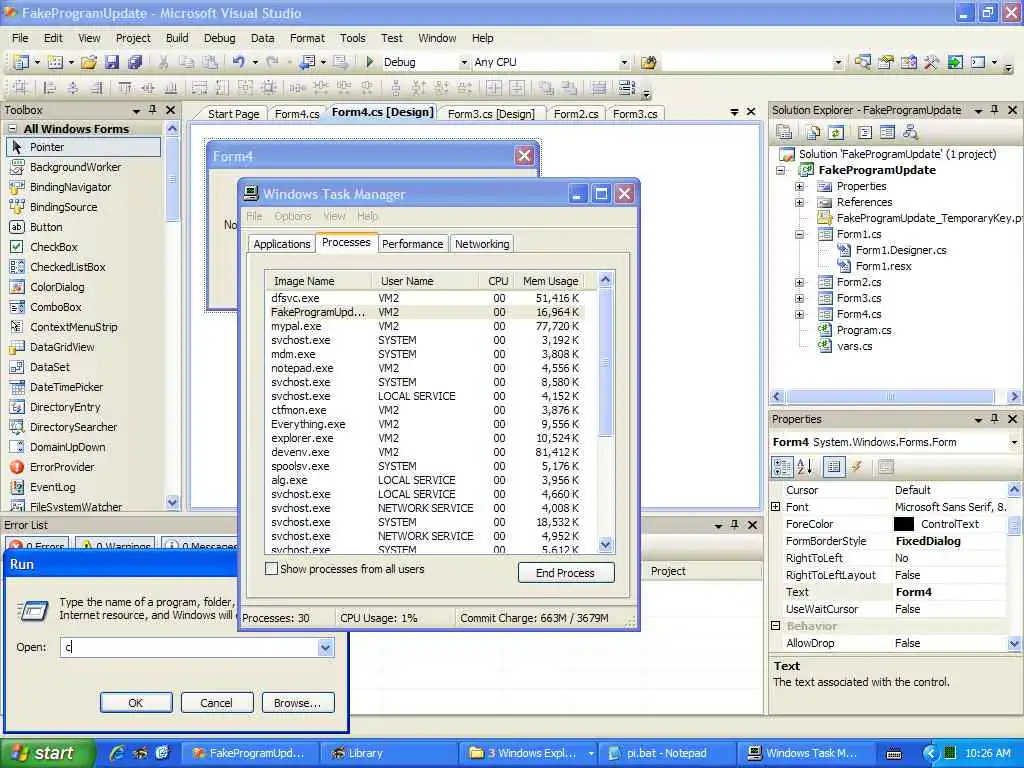Click the Solution Explorer Properties icon
The width and height of the screenshot is (1024, 768).
[784, 133]
